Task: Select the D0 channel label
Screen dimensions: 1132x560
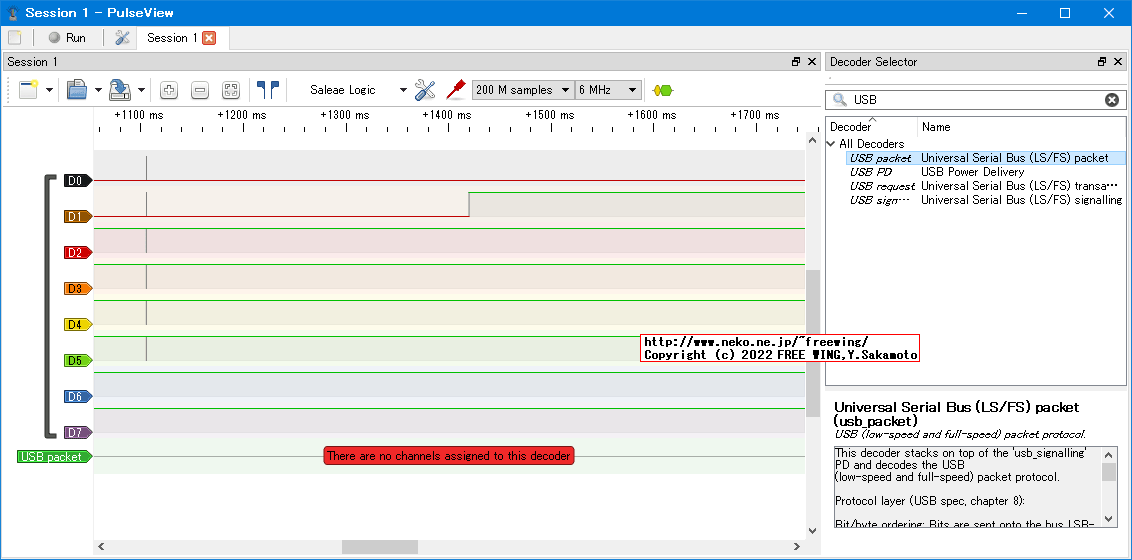Action: (x=78, y=180)
